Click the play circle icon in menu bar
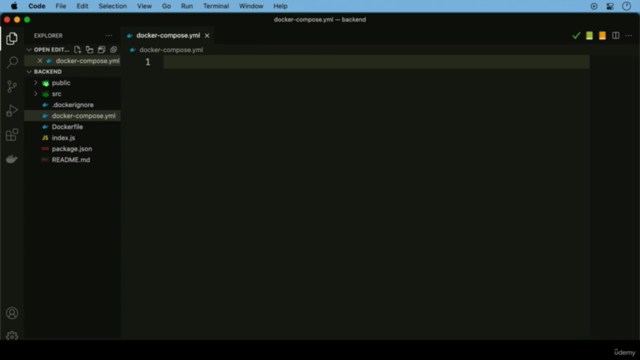Image resolution: width=640 pixels, height=360 pixels. point(594,6)
